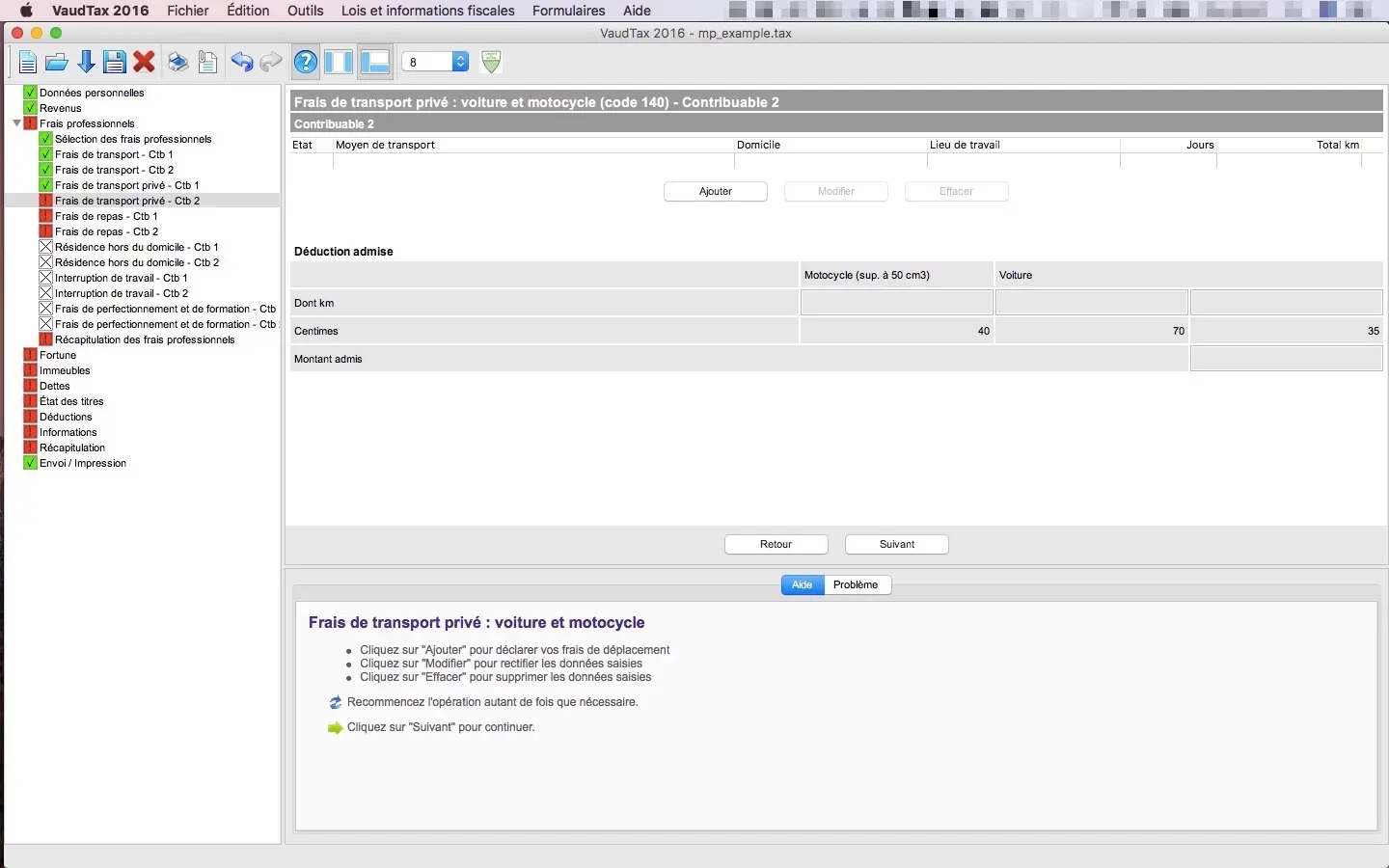Select Récapitulation in the tree
The width and height of the screenshot is (1389, 868).
pos(72,448)
